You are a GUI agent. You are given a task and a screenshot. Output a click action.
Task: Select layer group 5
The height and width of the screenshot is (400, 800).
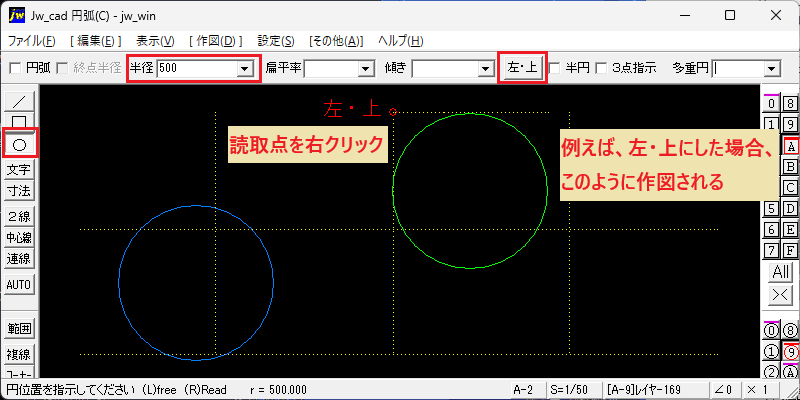(772, 208)
